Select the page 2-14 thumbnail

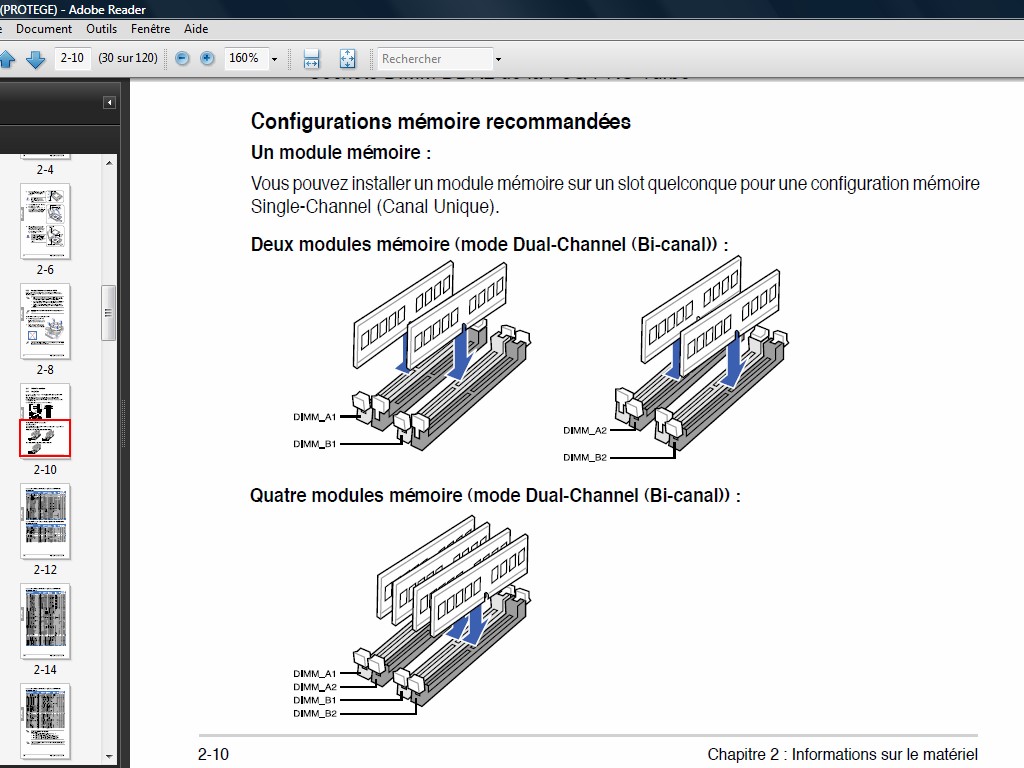(45, 621)
